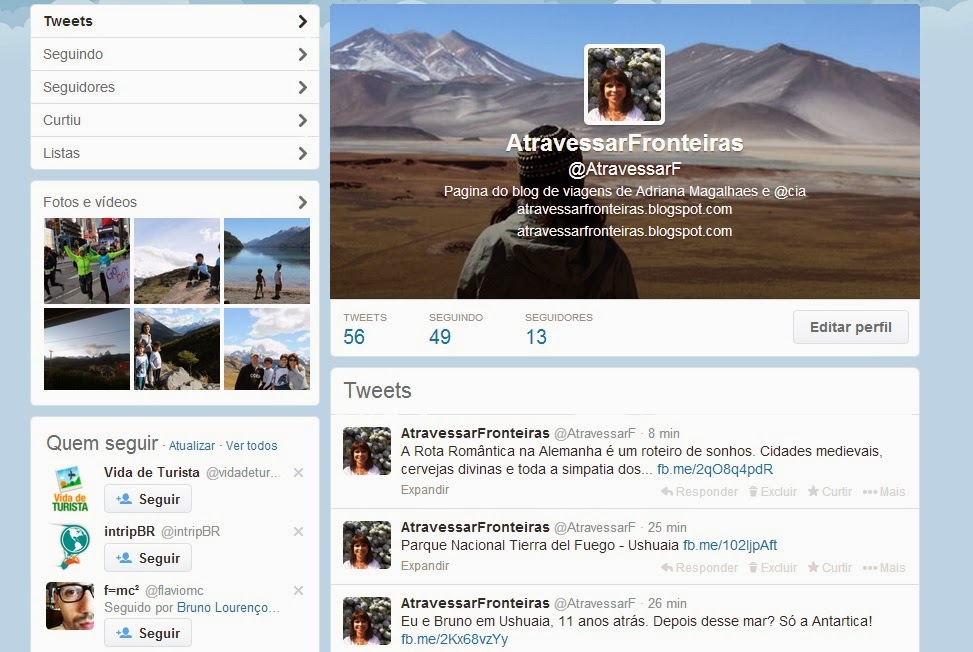973x652 pixels.
Task: Click the 8 min timestamp
Action: (663, 434)
